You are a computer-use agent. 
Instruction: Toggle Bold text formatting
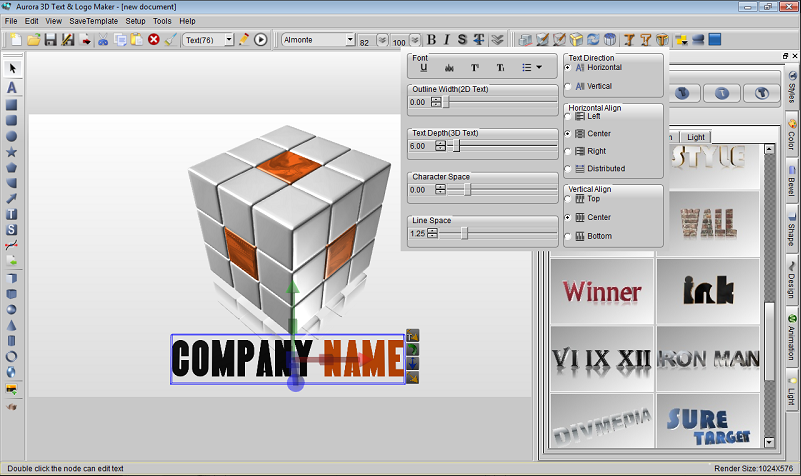[432, 40]
